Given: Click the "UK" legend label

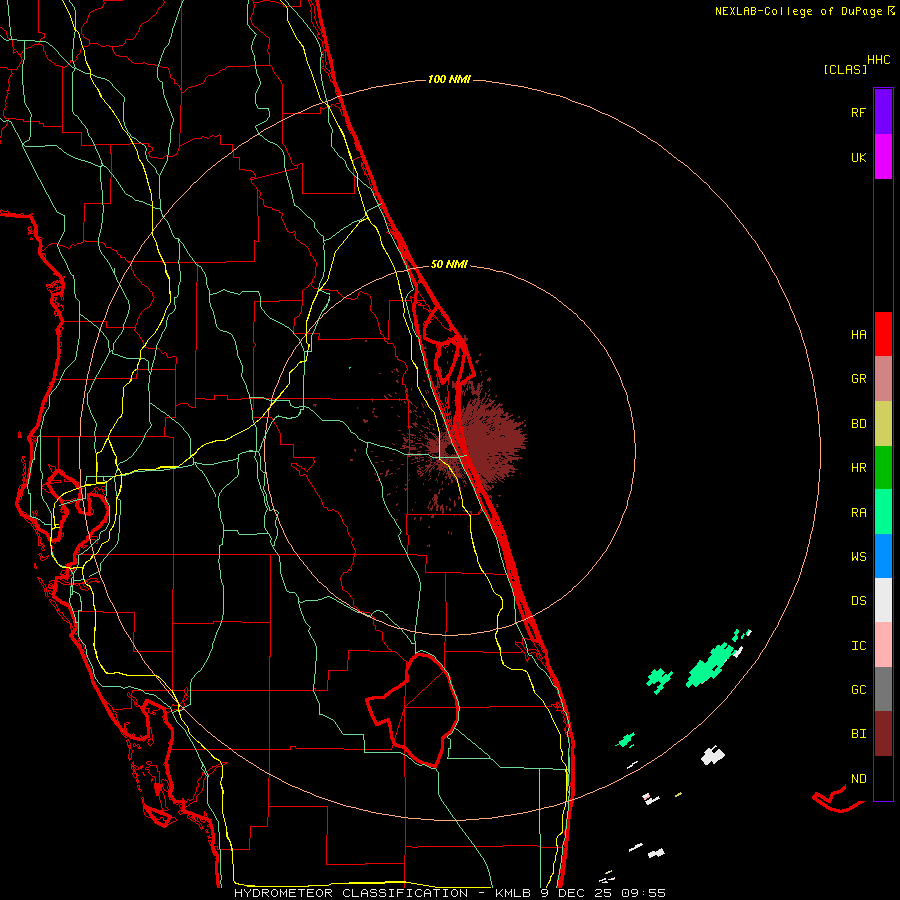Looking at the screenshot, I should (x=858, y=158).
